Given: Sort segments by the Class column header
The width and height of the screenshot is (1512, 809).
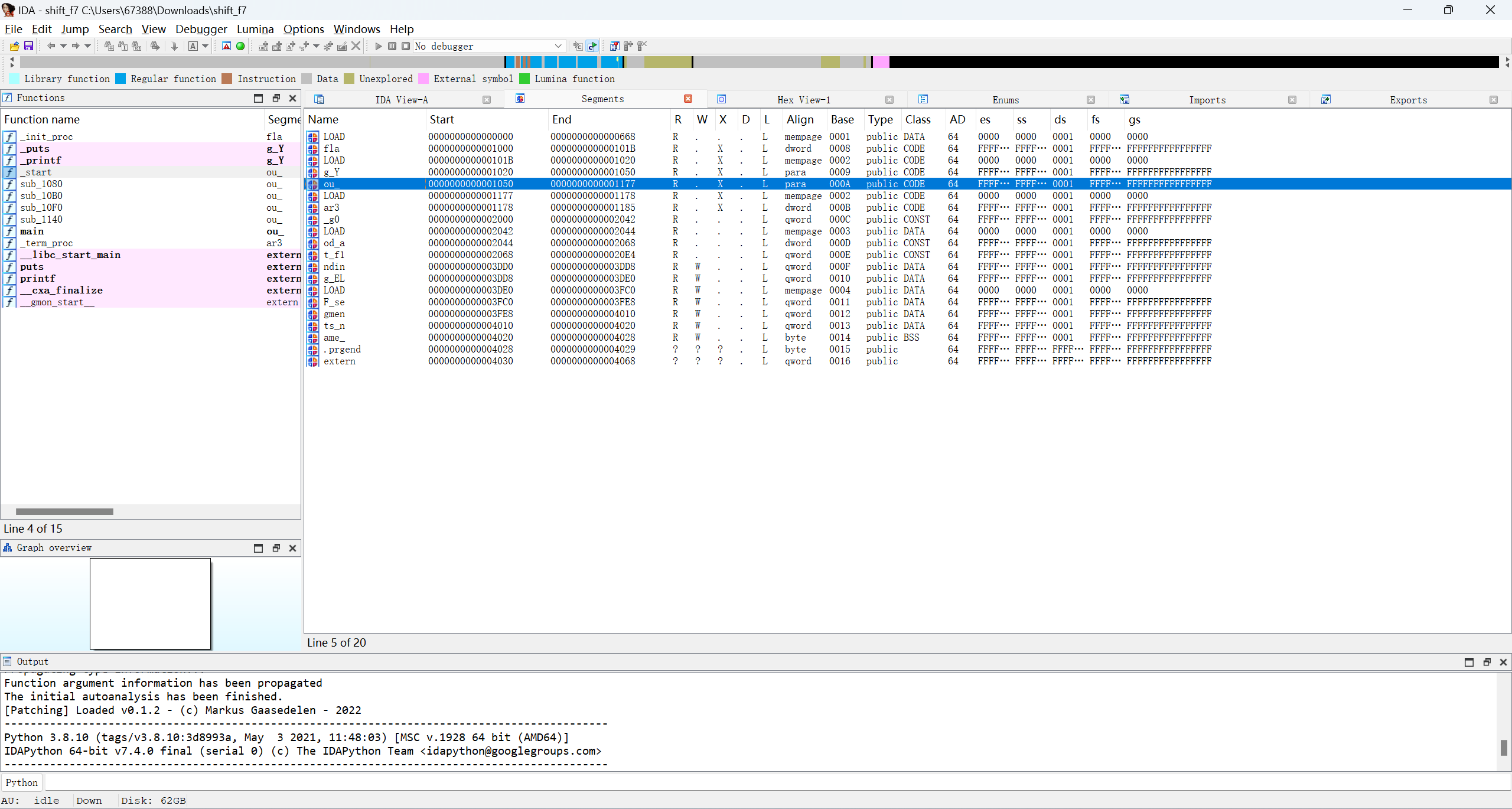Looking at the screenshot, I should (x=923, y=119).
